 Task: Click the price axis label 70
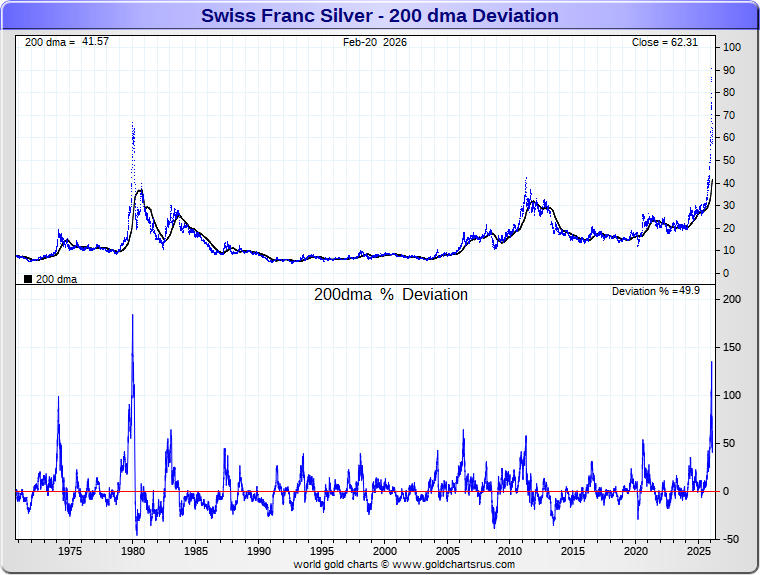coord(729,115)
